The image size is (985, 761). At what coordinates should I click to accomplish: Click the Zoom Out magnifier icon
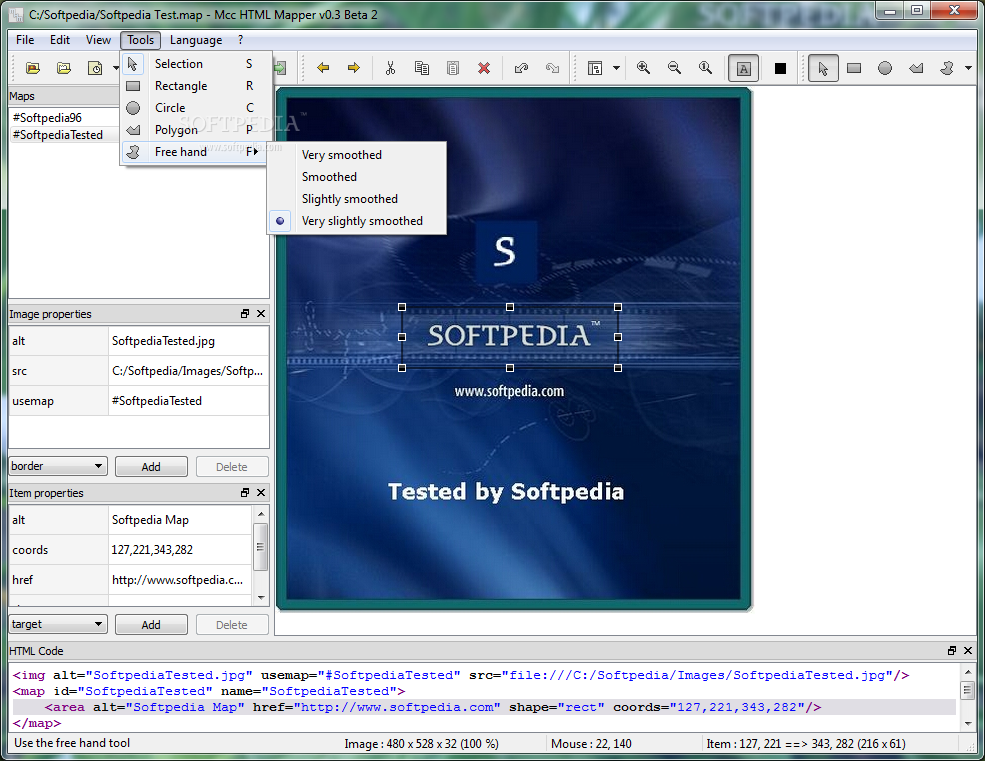pos(674,68)
